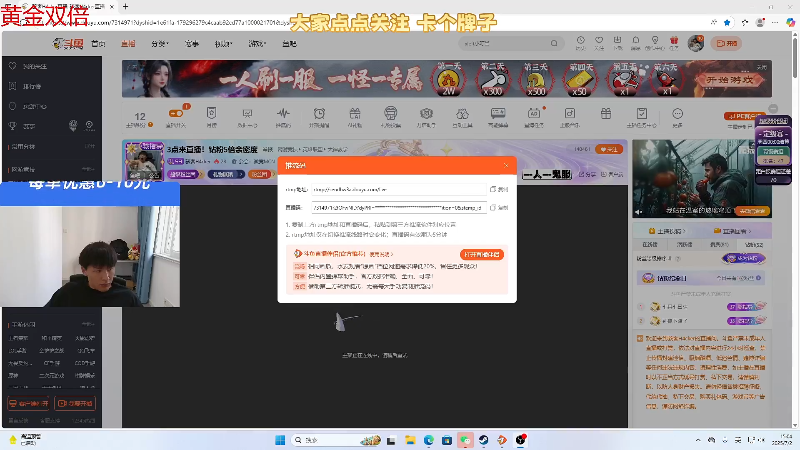Open the greenhouse tomato video ad
Viewport: 800px width, 450px height.
pos(702,178)
